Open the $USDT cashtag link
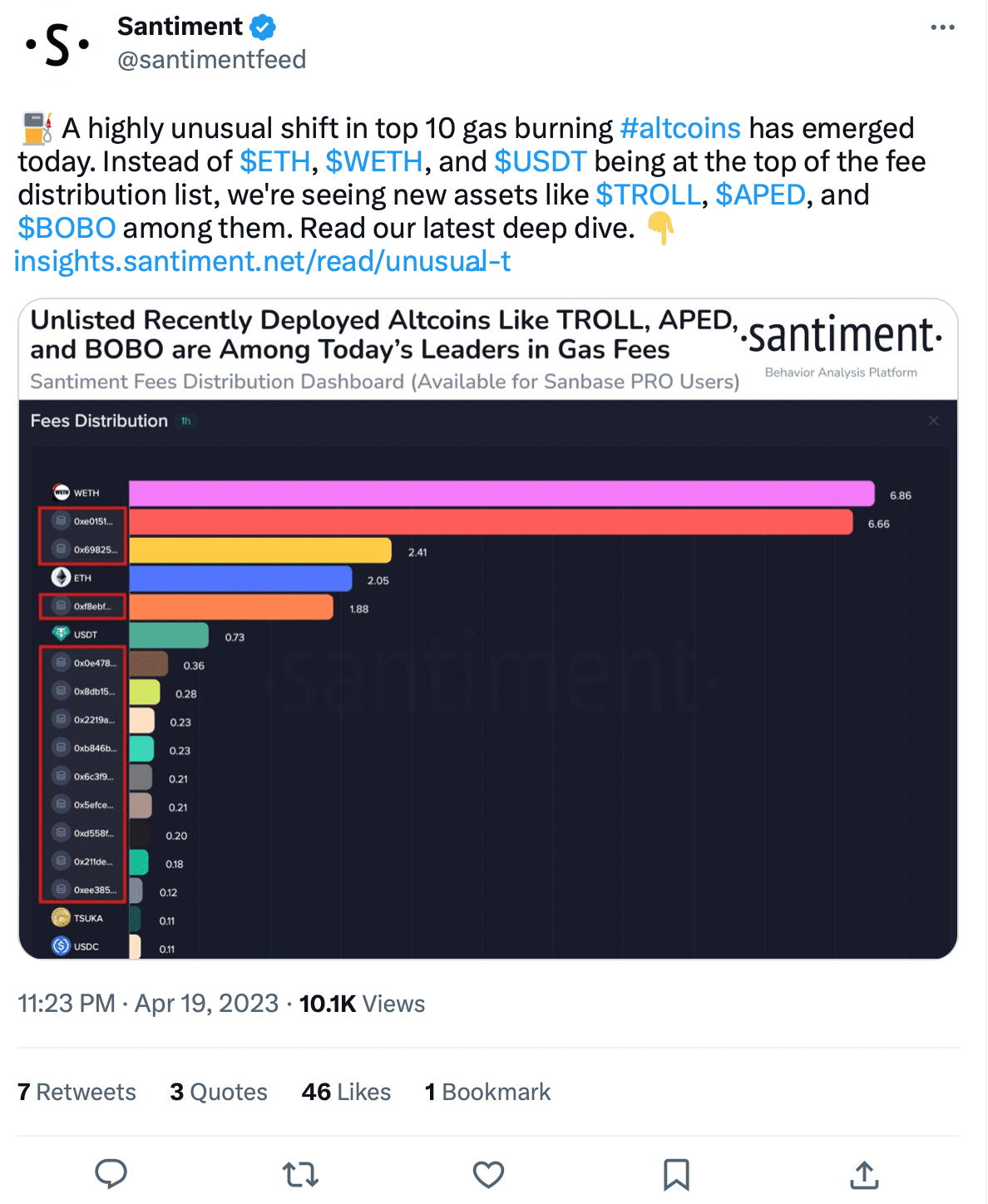Screen dimensions: 988x1204 click(x=541, y=161)
